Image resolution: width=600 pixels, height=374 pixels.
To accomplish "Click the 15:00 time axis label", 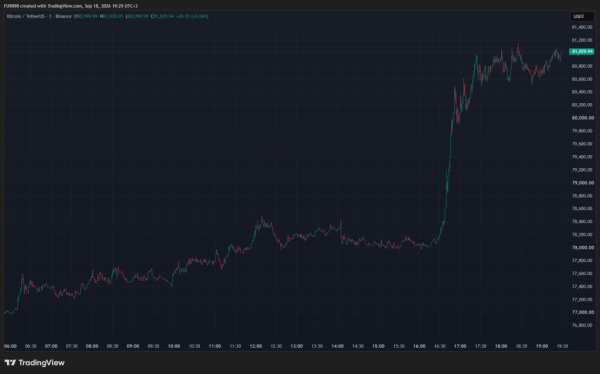I will click(x=378, y=346).
